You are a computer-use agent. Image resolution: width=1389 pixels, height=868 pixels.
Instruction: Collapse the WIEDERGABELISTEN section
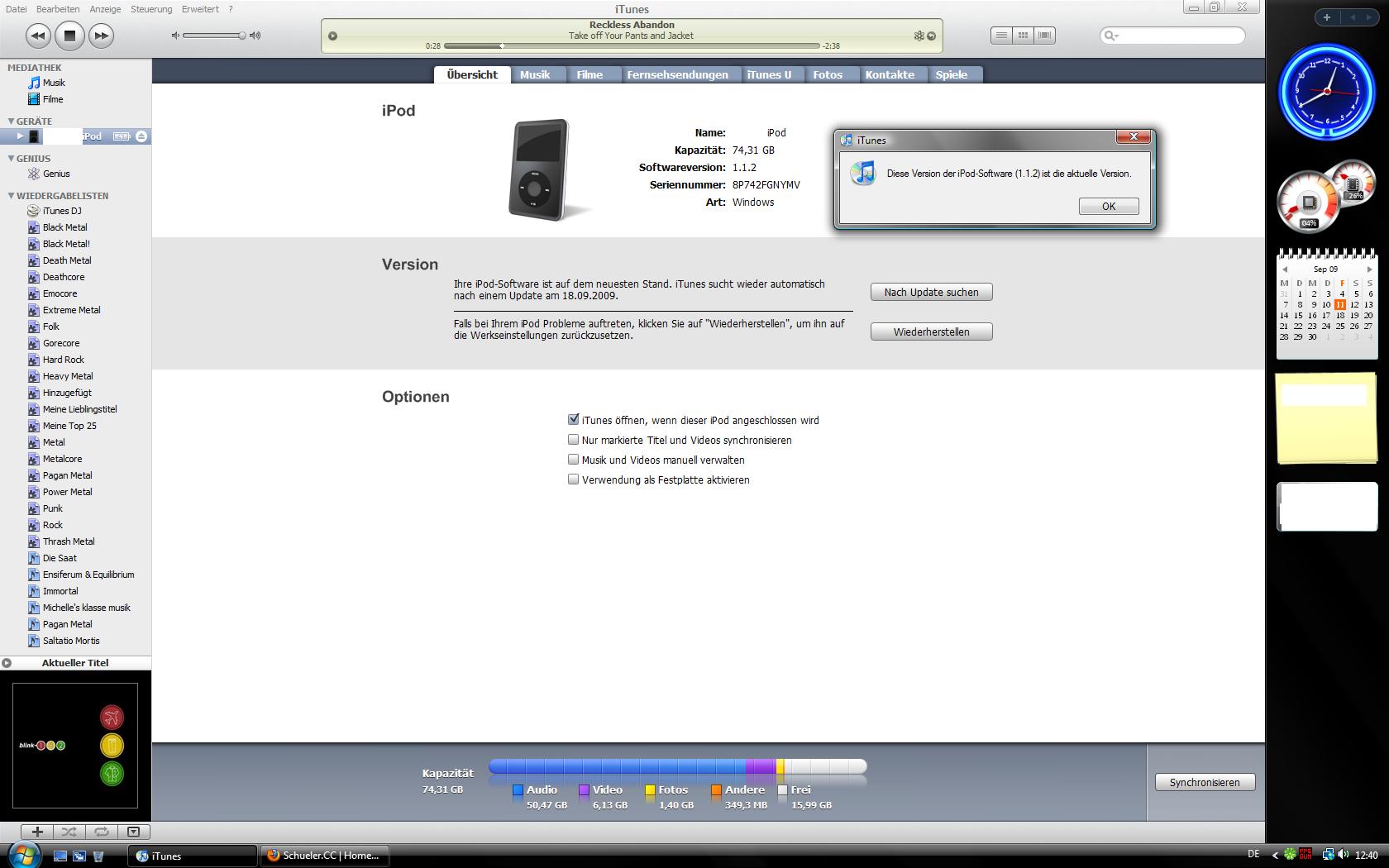(x=12, y=196)
